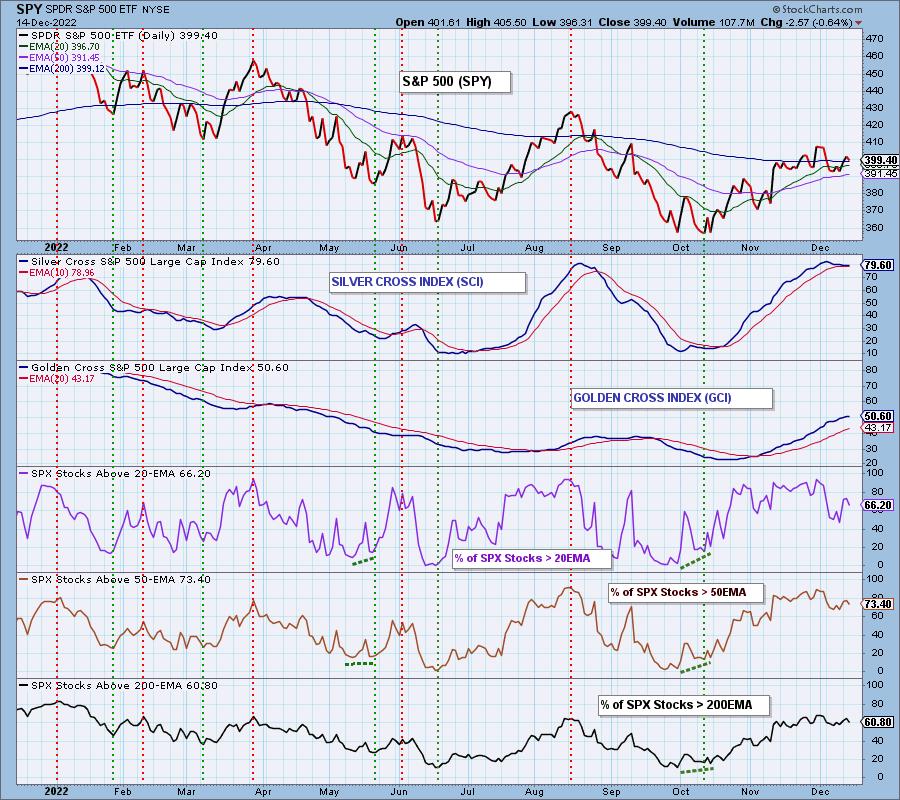This screenshot has height=800, width=900.
Task: Click the High 405.50 header value
Action: click(496, 22)
